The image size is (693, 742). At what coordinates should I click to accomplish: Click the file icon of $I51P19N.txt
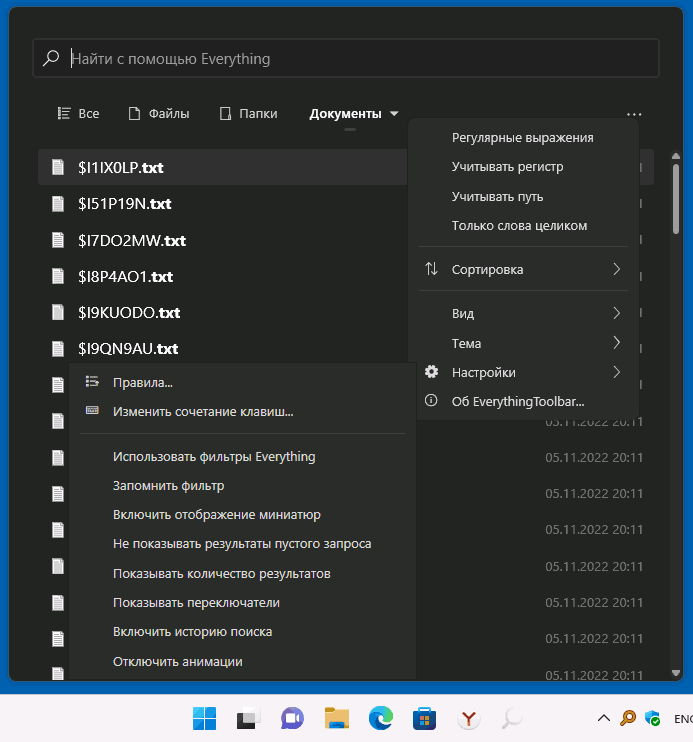tap(58, 203)
